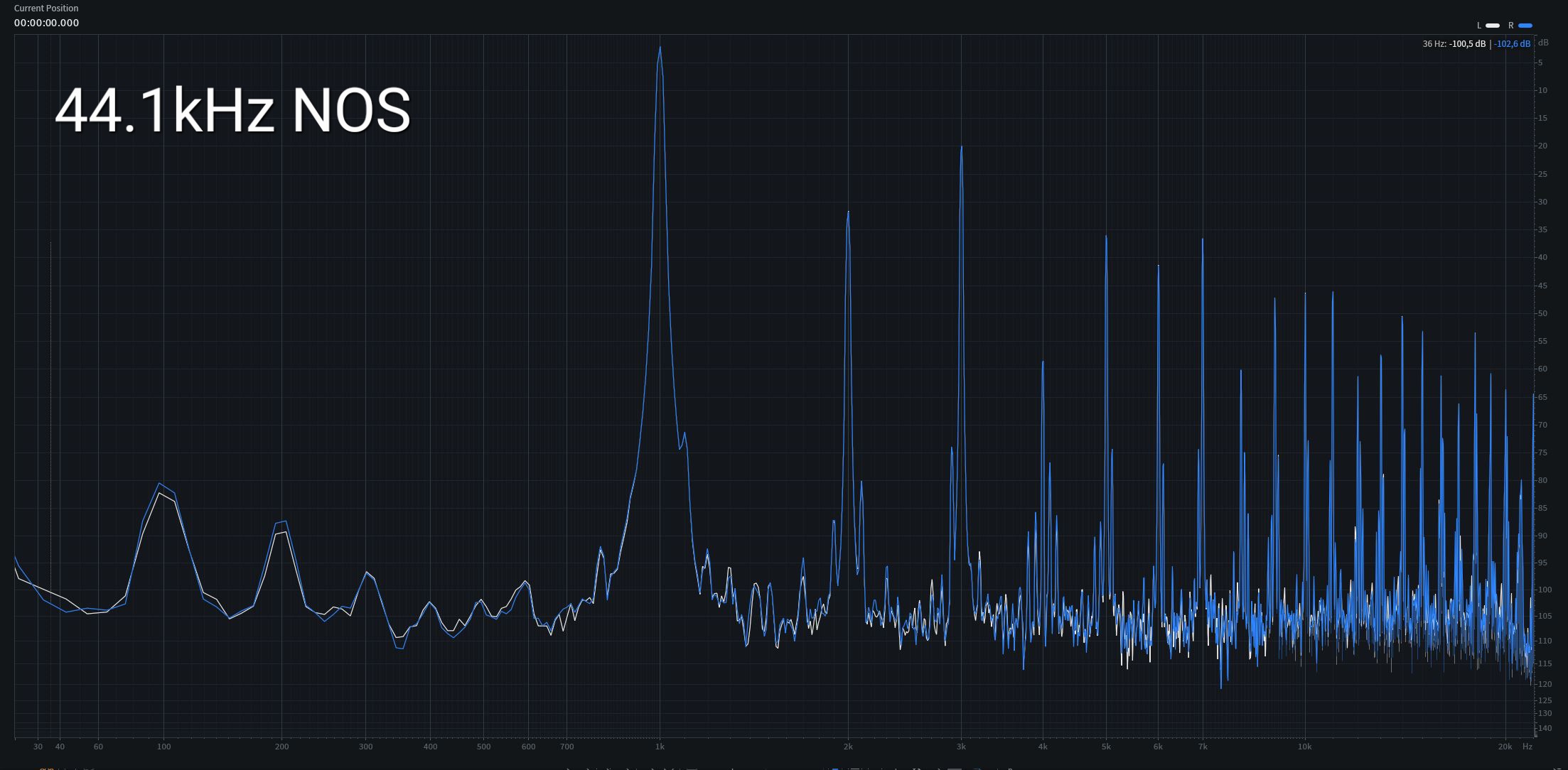The image size is (1568, 770).
Task: Click the -100,5 dB left channel readout
Action: (x=1467, y=44)
